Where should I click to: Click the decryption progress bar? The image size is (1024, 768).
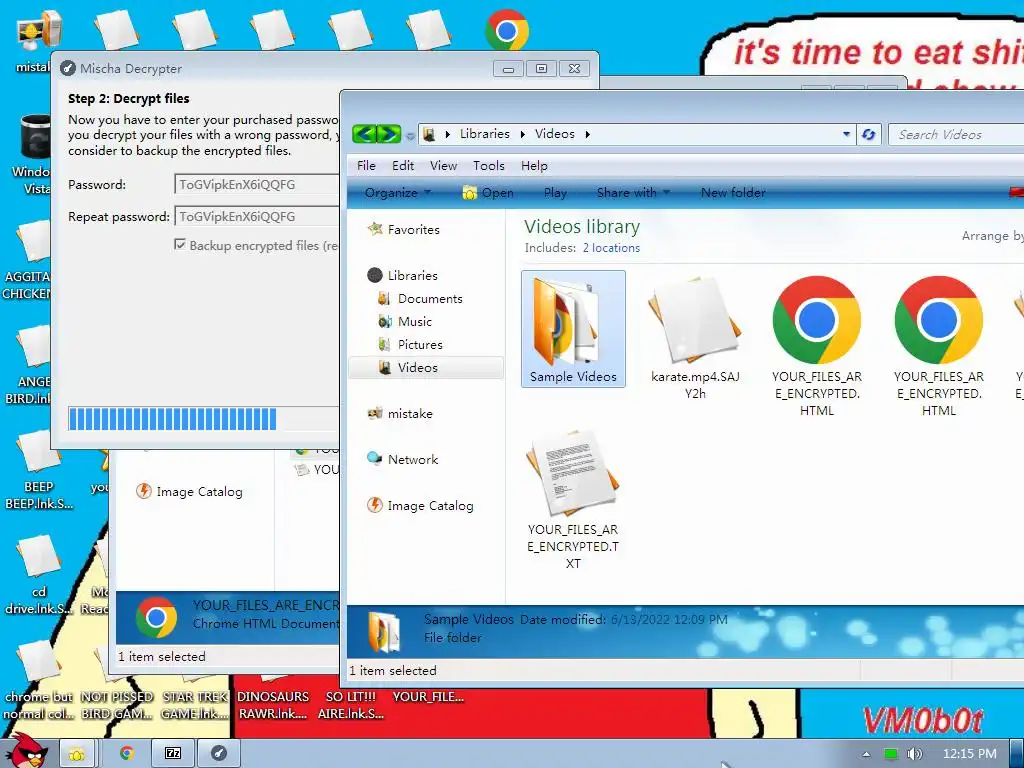coord(204,419)
